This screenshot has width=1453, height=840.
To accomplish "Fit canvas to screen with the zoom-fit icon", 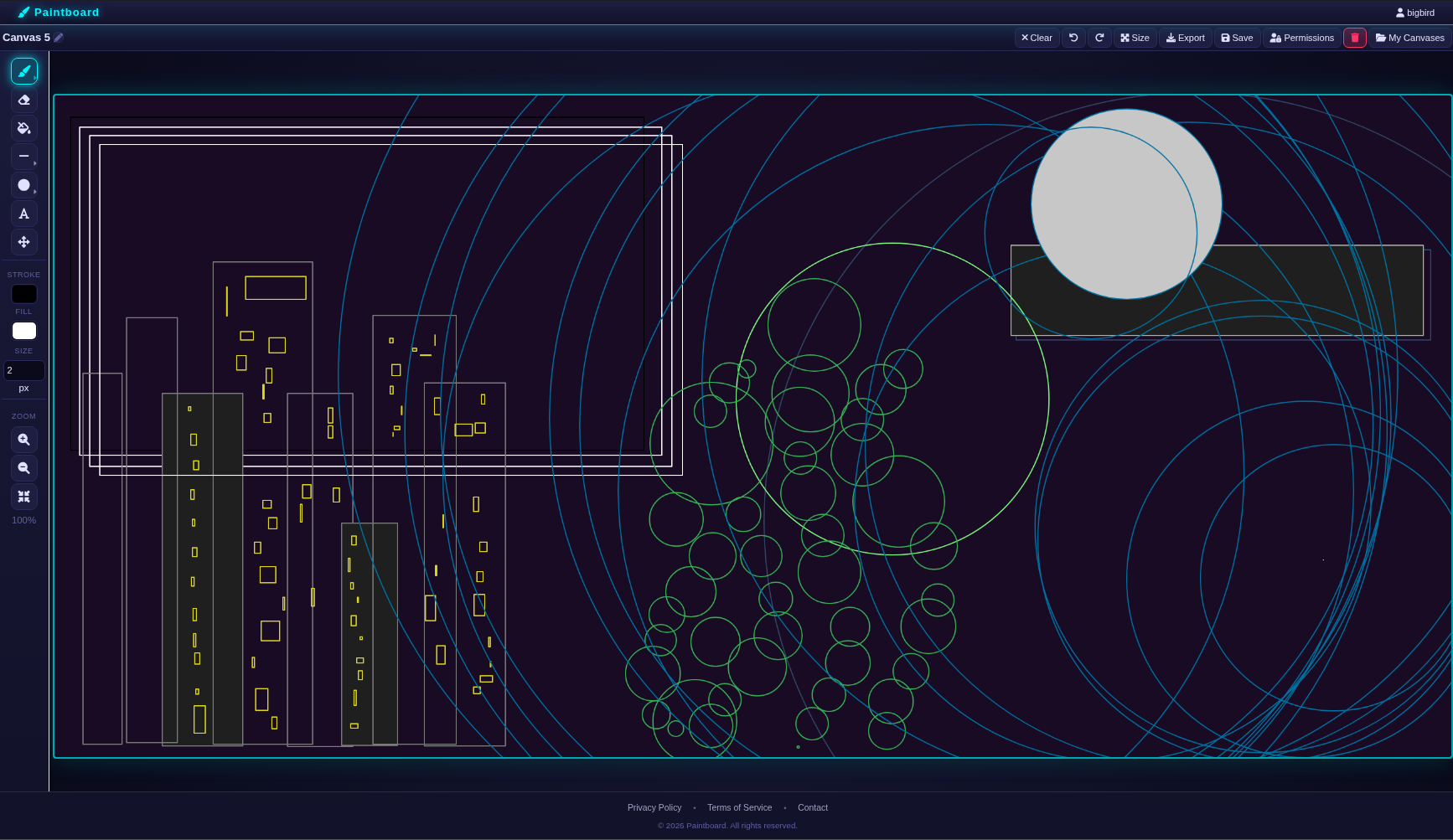I will tap(23, 497).
